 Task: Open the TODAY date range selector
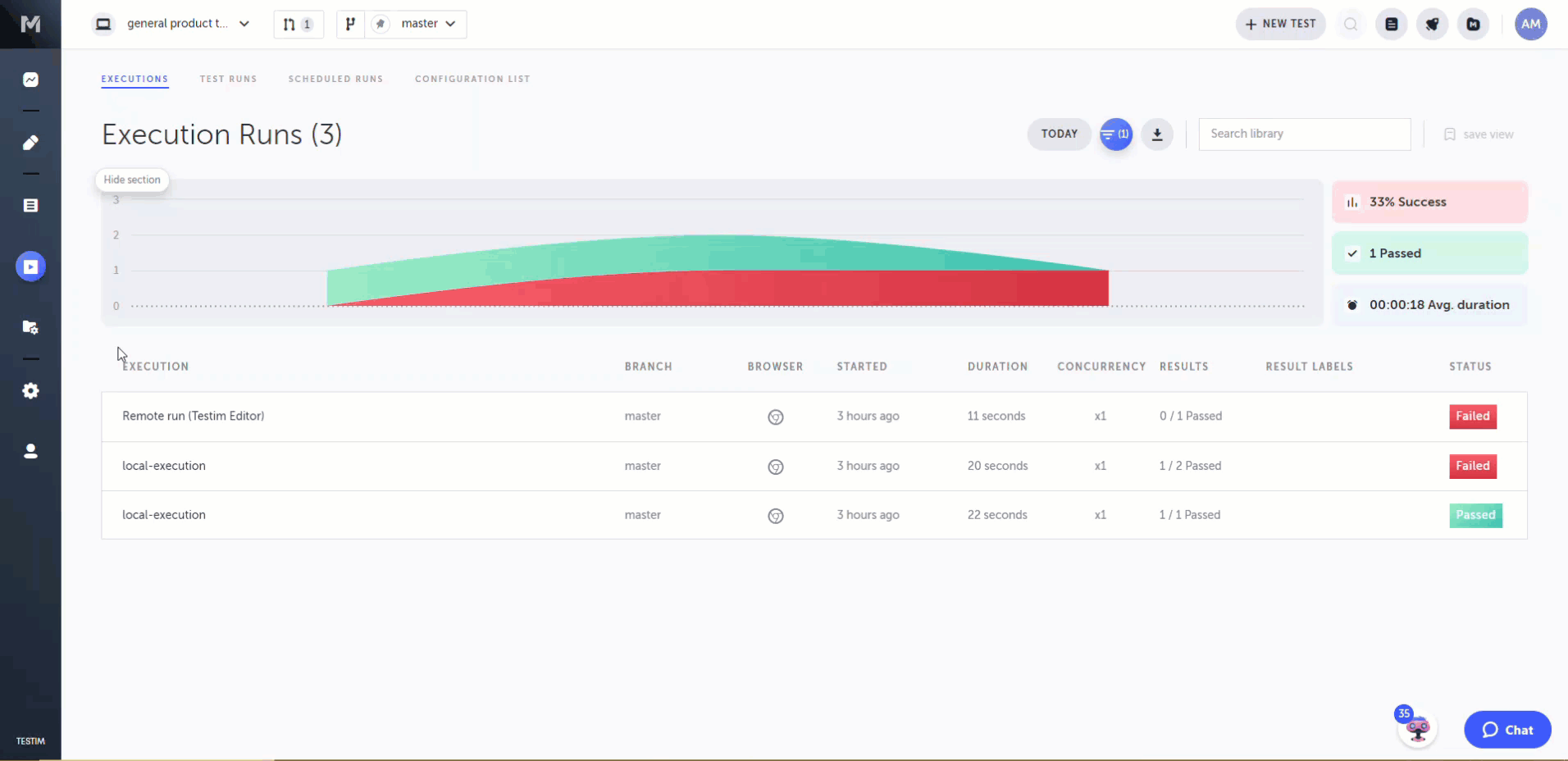1059,134
